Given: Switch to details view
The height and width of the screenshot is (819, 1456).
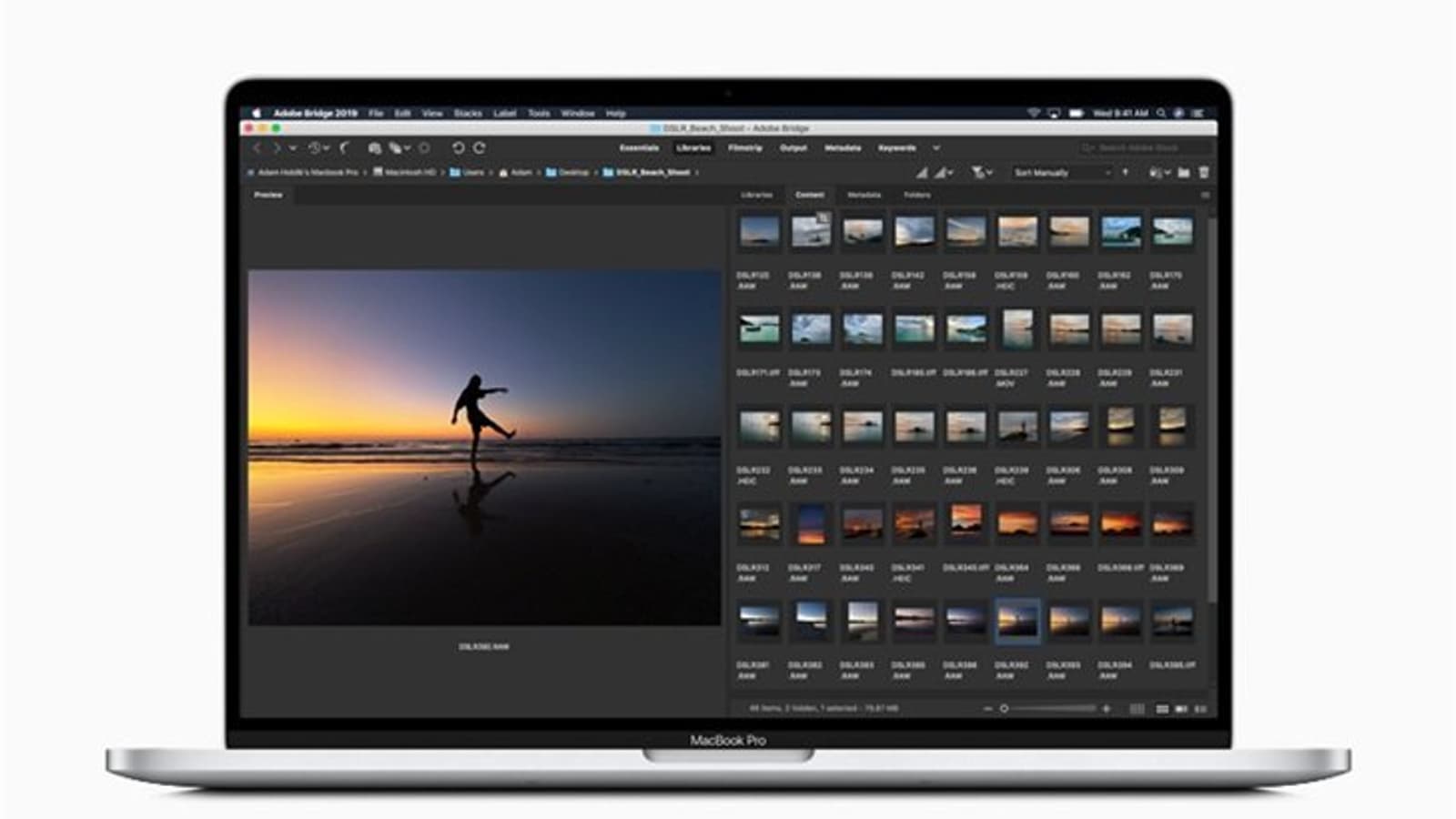Looking at the screenshot, I should [x=1181, y=708].
